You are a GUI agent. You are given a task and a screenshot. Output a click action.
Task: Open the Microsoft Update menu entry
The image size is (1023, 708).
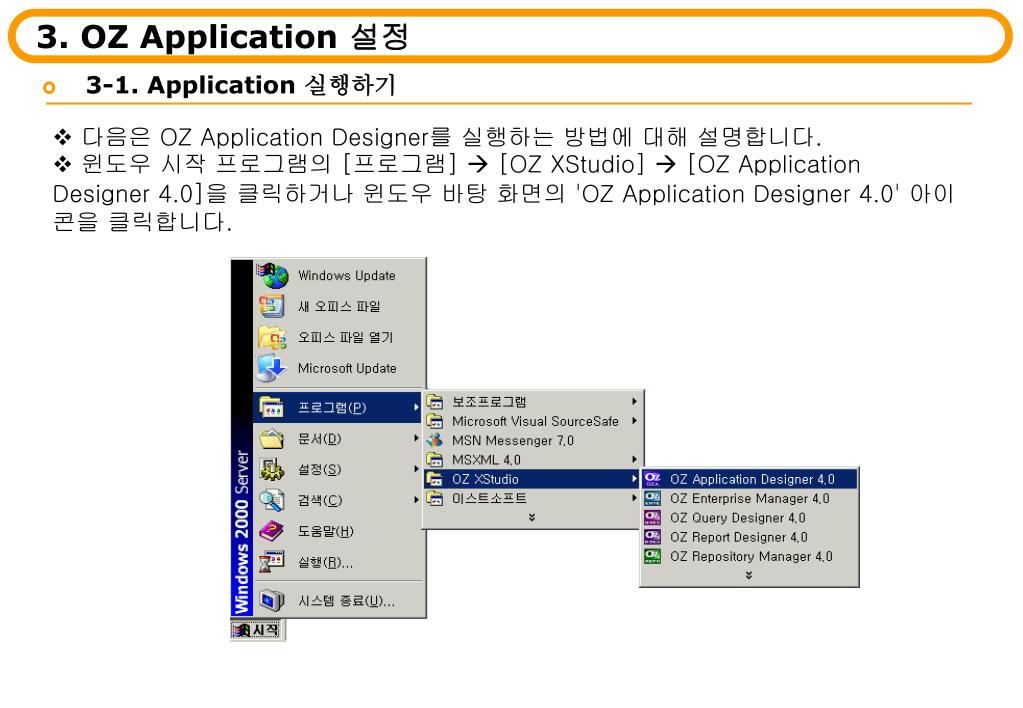tap(339, 368)
